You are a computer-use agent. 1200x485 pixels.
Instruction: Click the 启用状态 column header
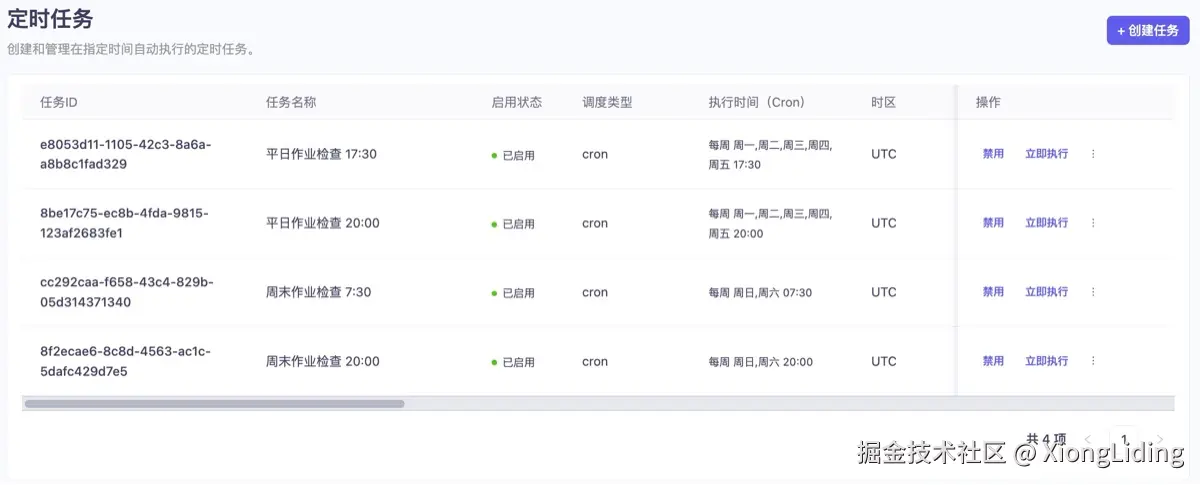(x=517, y=102)
